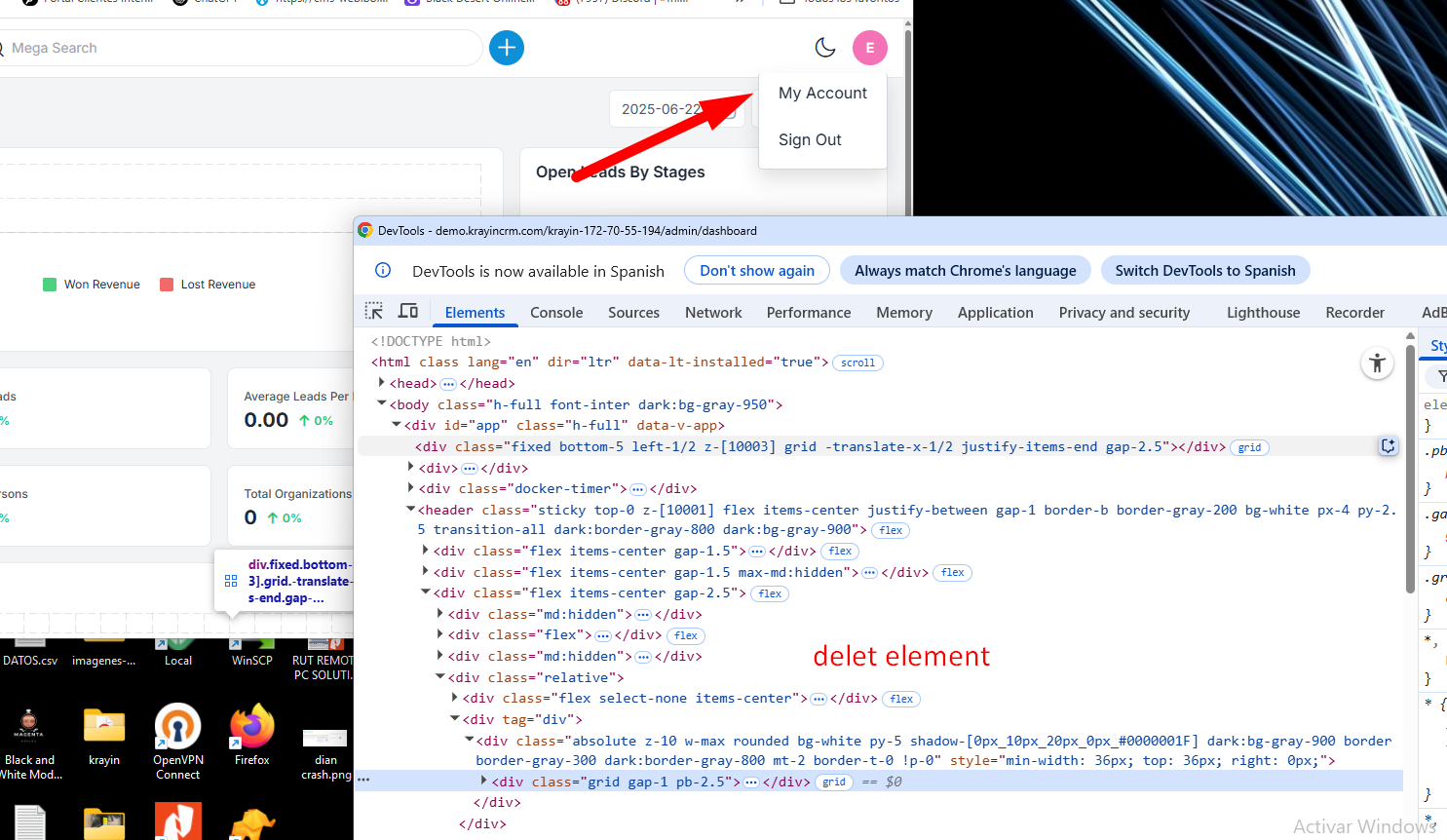Expand the head element node

(381, 383)
